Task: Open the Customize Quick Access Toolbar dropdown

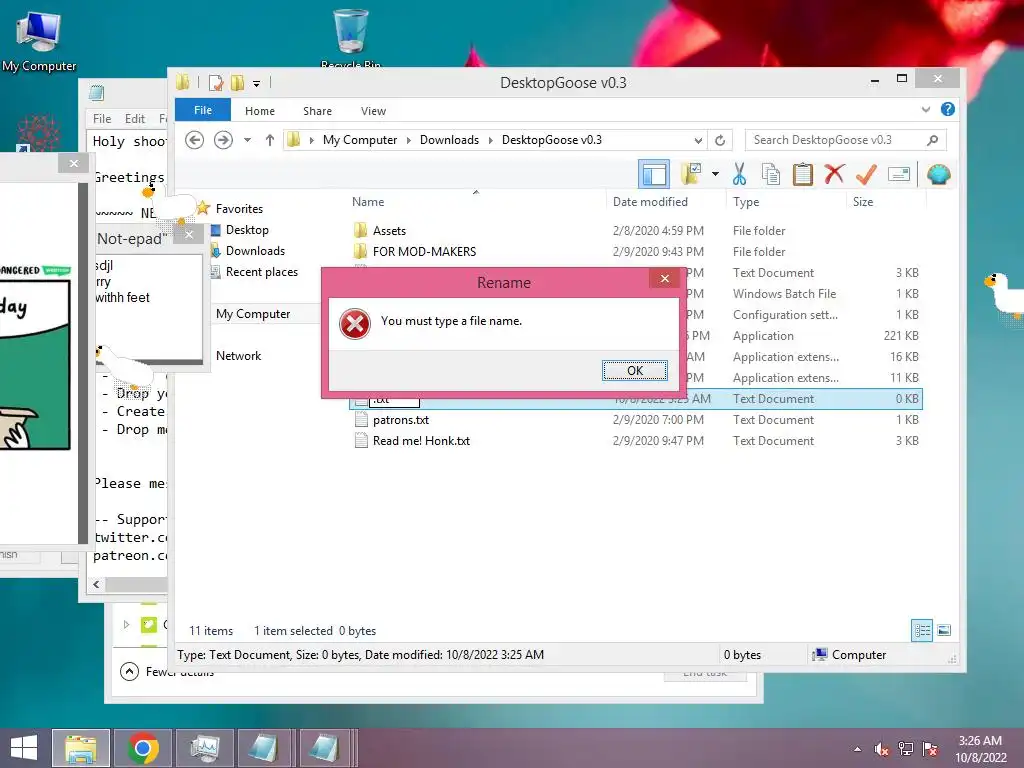Action: pos(257,84)
